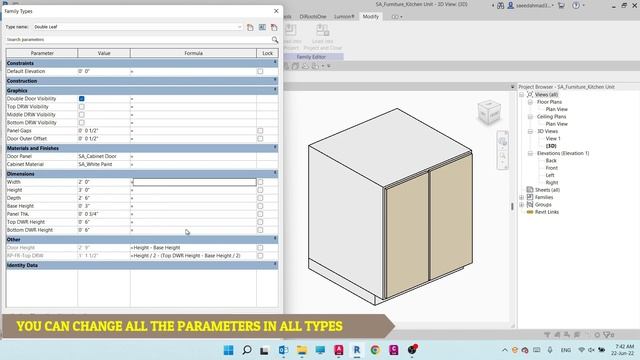Click the Delete Type icon
The width and height of the screenshot is (640, 360).
click(274, 27)
